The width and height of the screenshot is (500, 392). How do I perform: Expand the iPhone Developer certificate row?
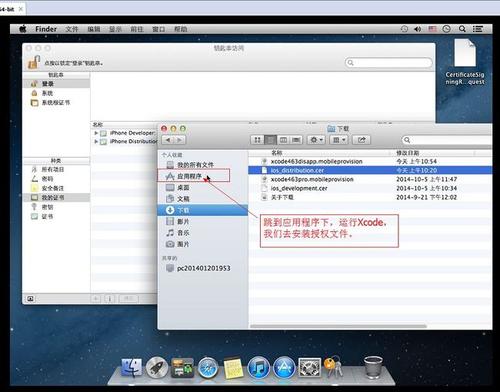(96, 133)
